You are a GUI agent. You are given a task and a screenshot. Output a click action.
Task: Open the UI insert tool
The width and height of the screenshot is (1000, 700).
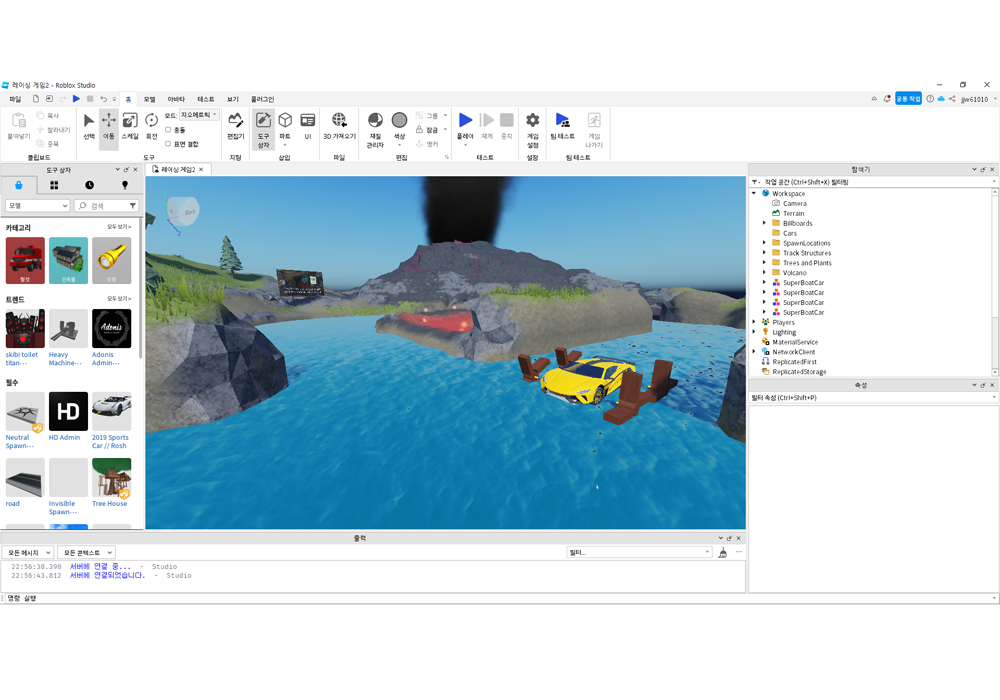(307, 126)
